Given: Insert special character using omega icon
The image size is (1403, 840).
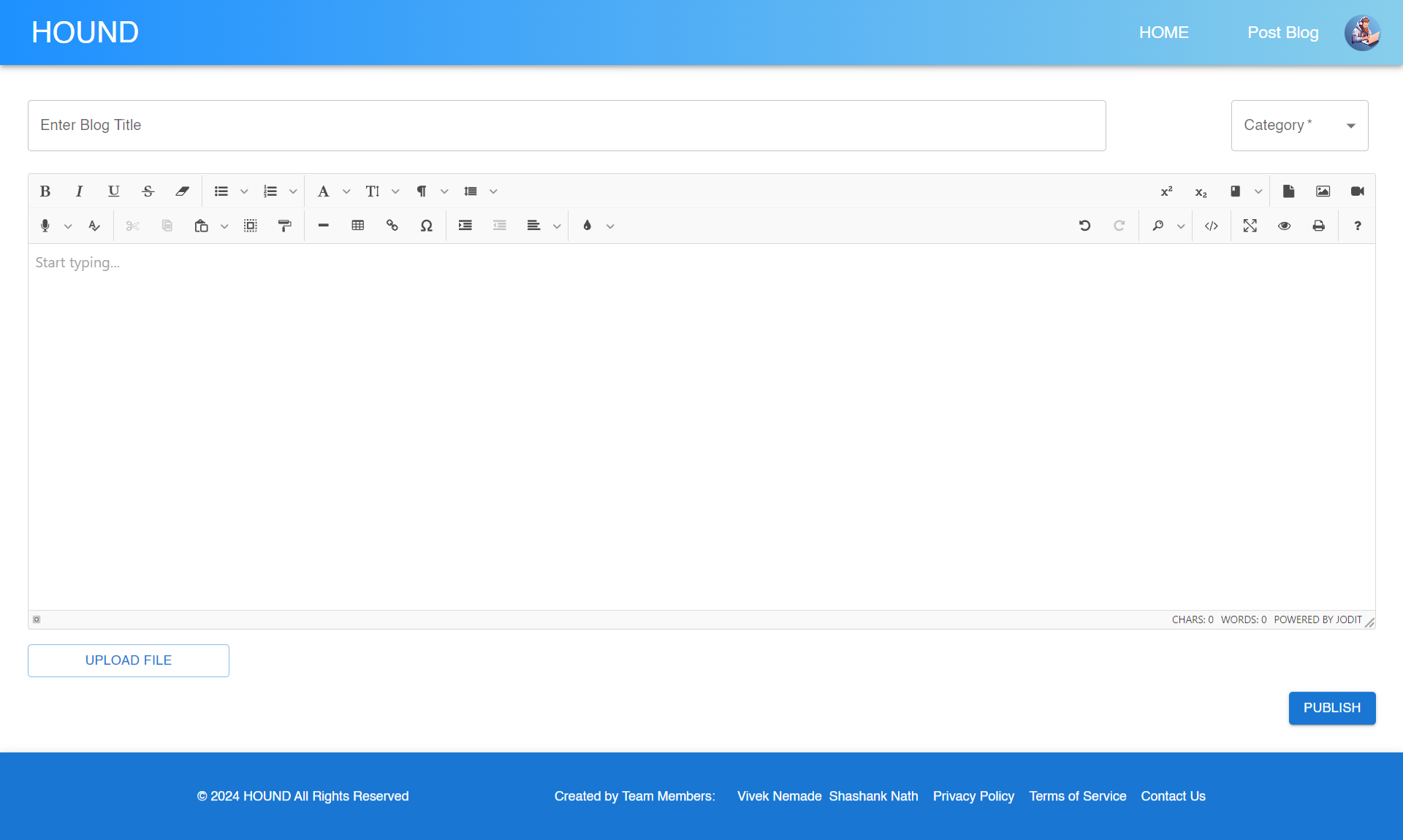Looking at the screenshot, I should (427, 226).
